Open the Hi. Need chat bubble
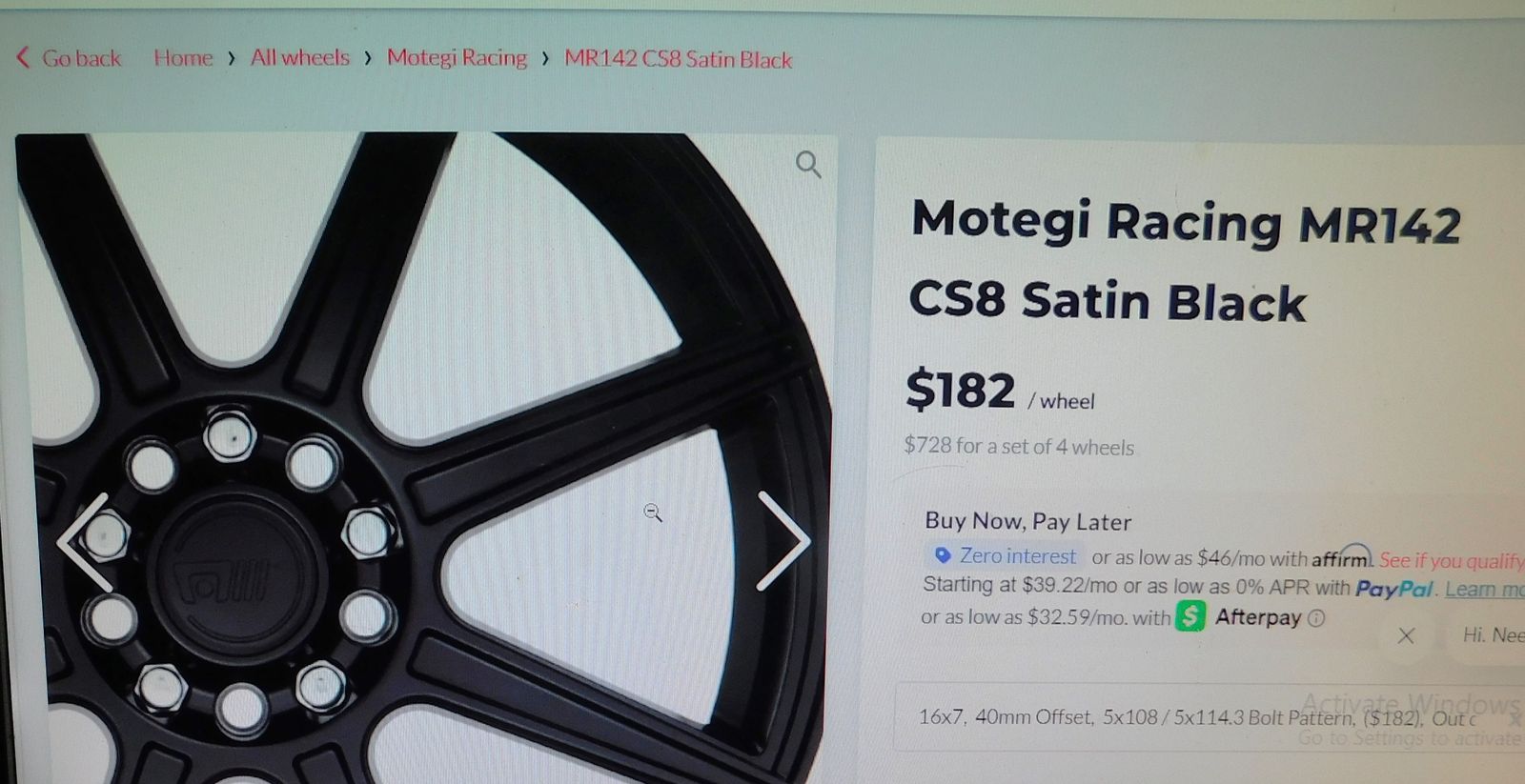The height and width of the screenshot is (784, 1525). 1494,634
